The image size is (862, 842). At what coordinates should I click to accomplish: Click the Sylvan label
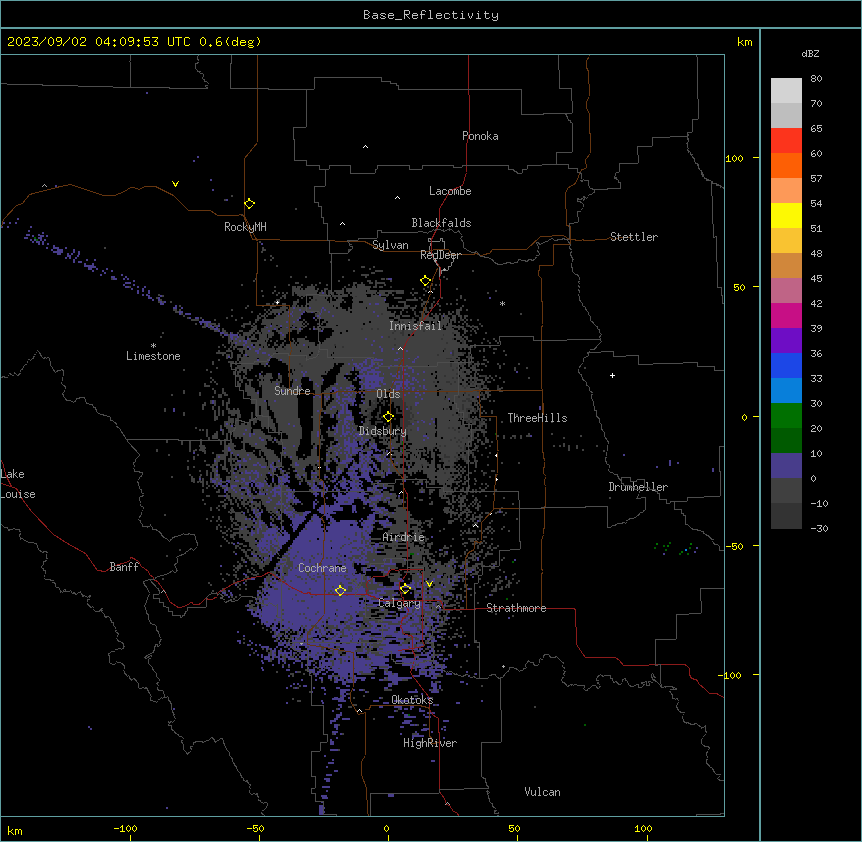390,245
